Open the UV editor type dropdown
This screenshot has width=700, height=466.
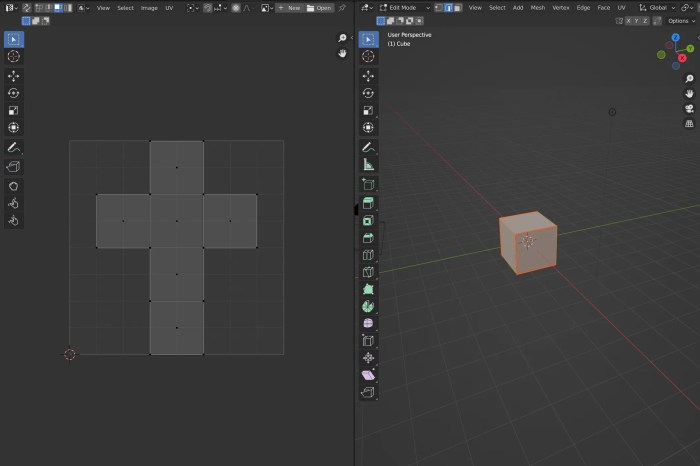coord(11,8)
